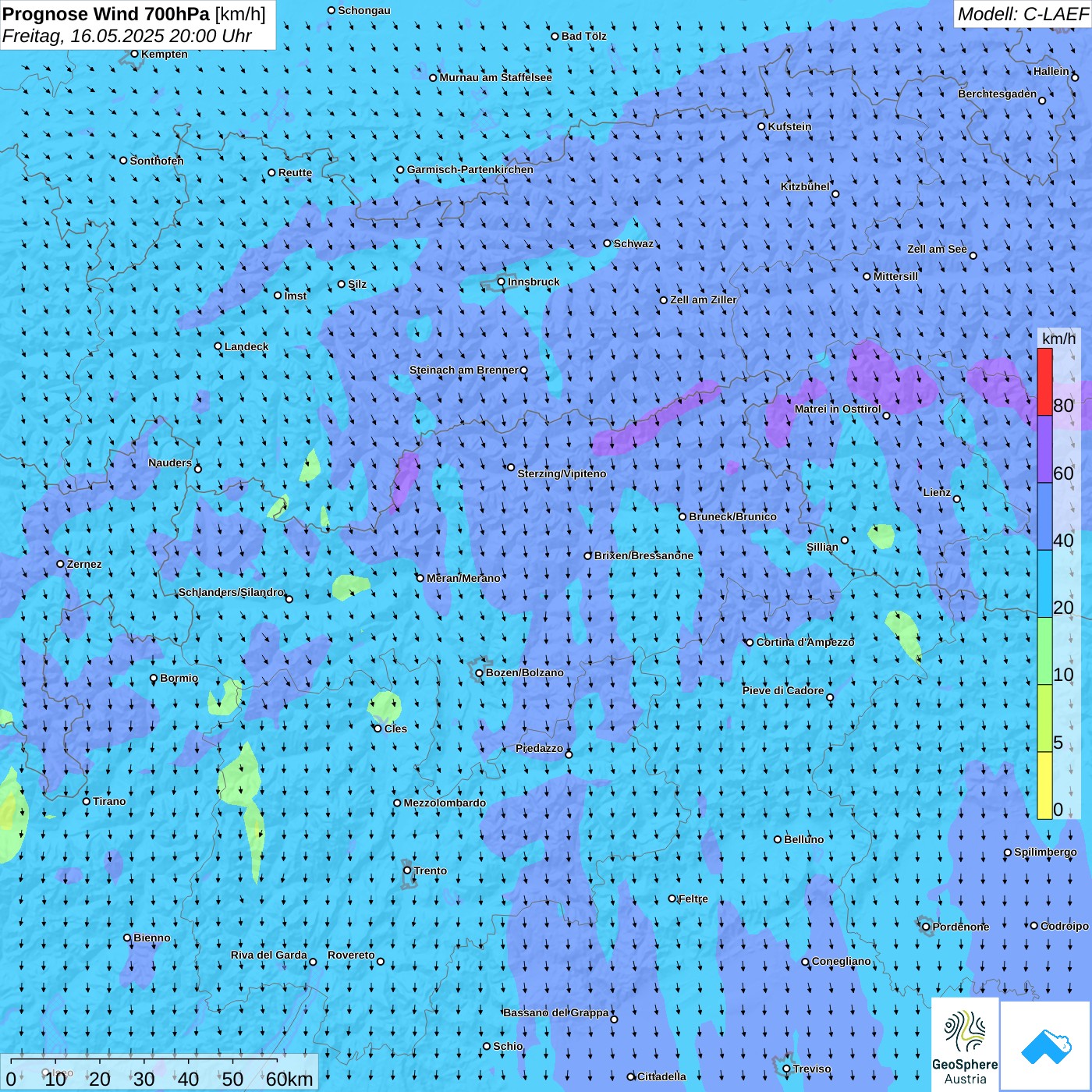Click the Berchtesgaden label
The height and width of the screenshot is (1092, 1092).
998,94
